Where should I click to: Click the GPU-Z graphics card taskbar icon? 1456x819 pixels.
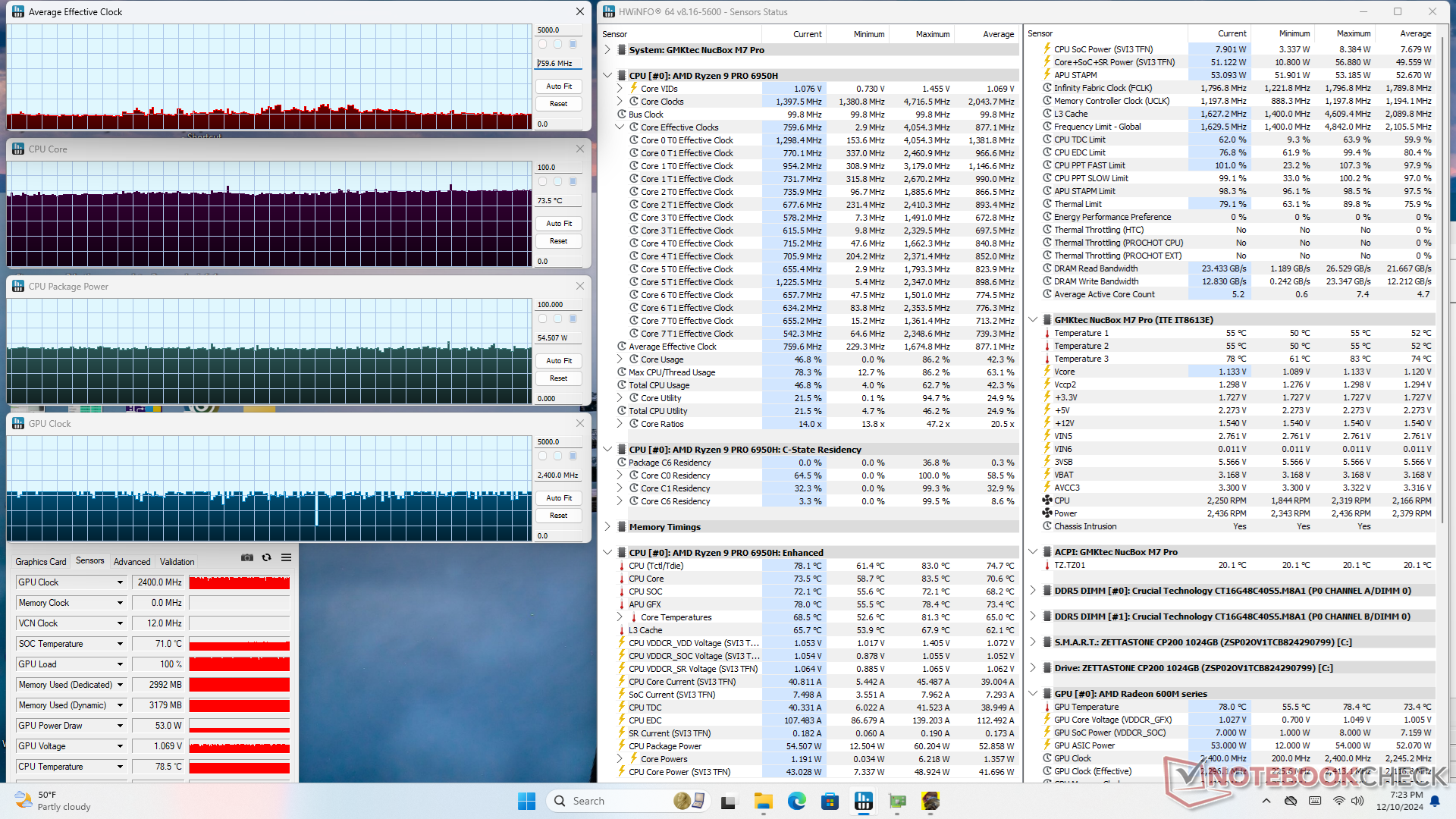pyautogui.click(x=897, y=801)
